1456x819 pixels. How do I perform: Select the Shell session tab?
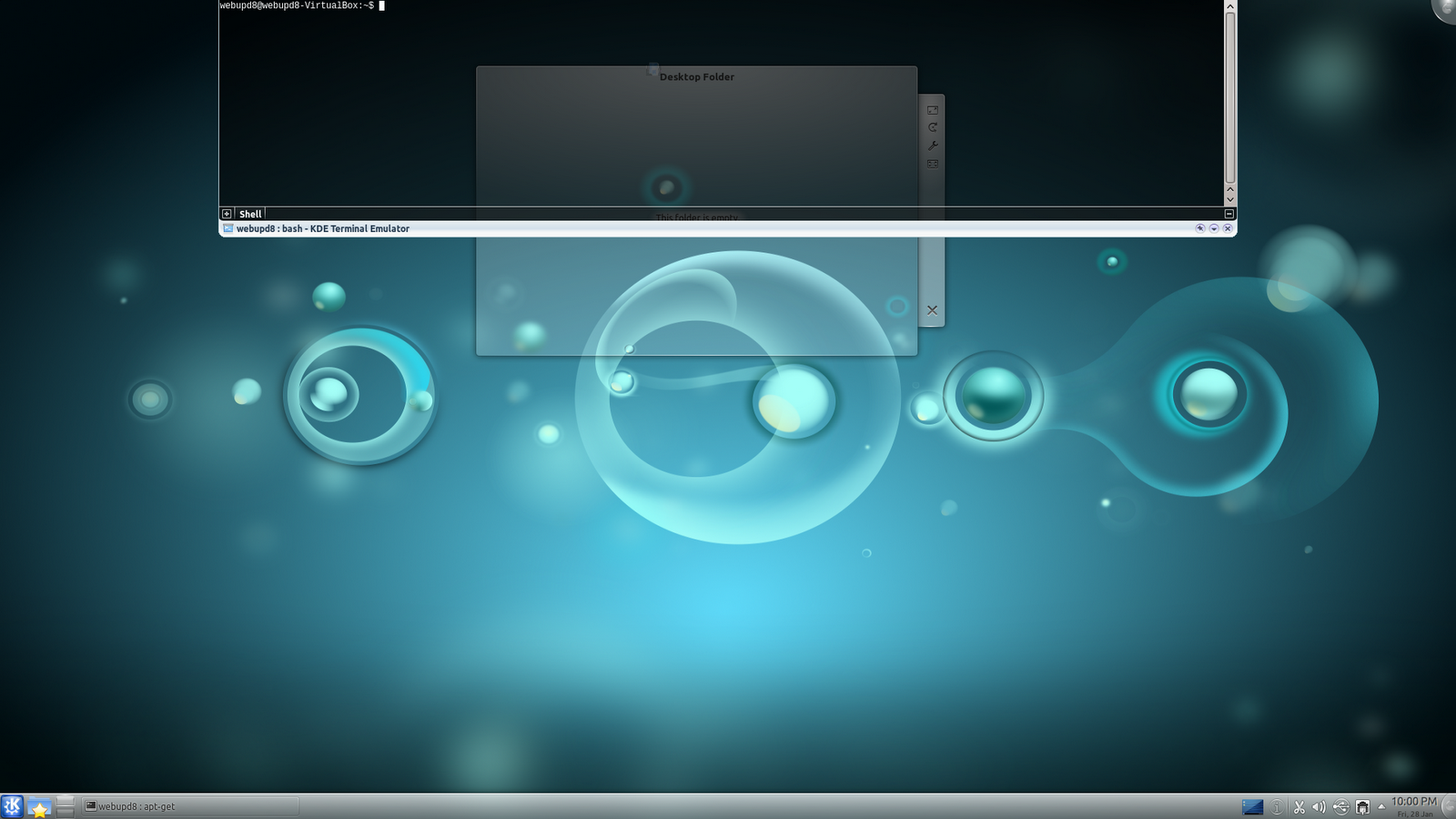[250, 214]
